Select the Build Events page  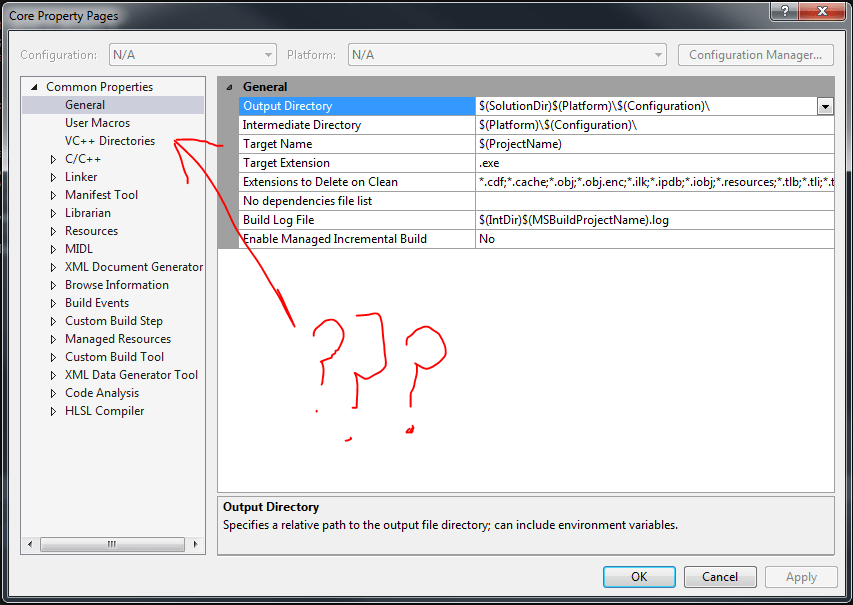[96, 302]
